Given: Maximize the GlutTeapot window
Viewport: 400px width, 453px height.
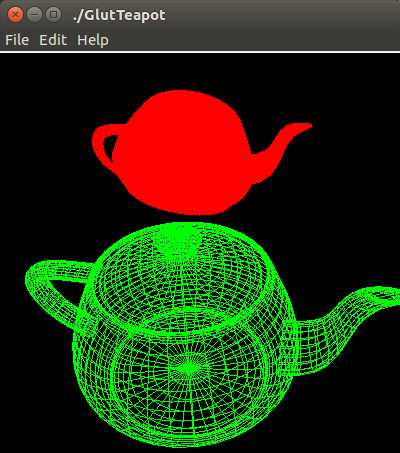Looking at the screenshot, I should click(53, 15).
